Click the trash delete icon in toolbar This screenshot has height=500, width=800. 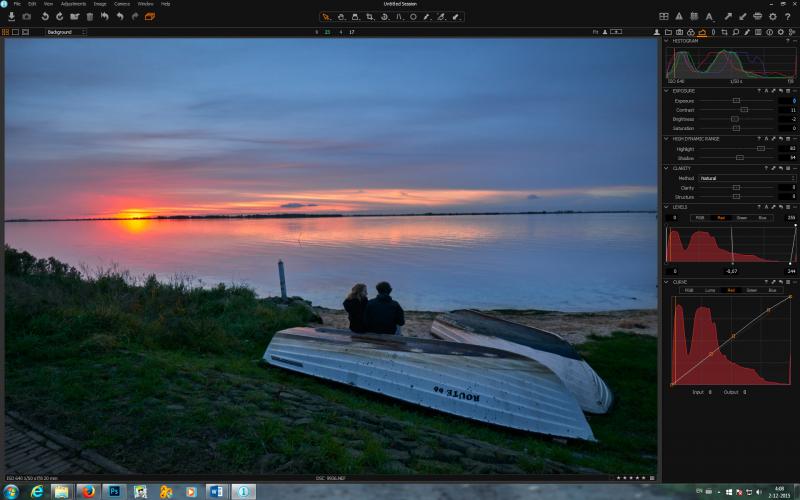pyautogui.click(x=90, y=17)
